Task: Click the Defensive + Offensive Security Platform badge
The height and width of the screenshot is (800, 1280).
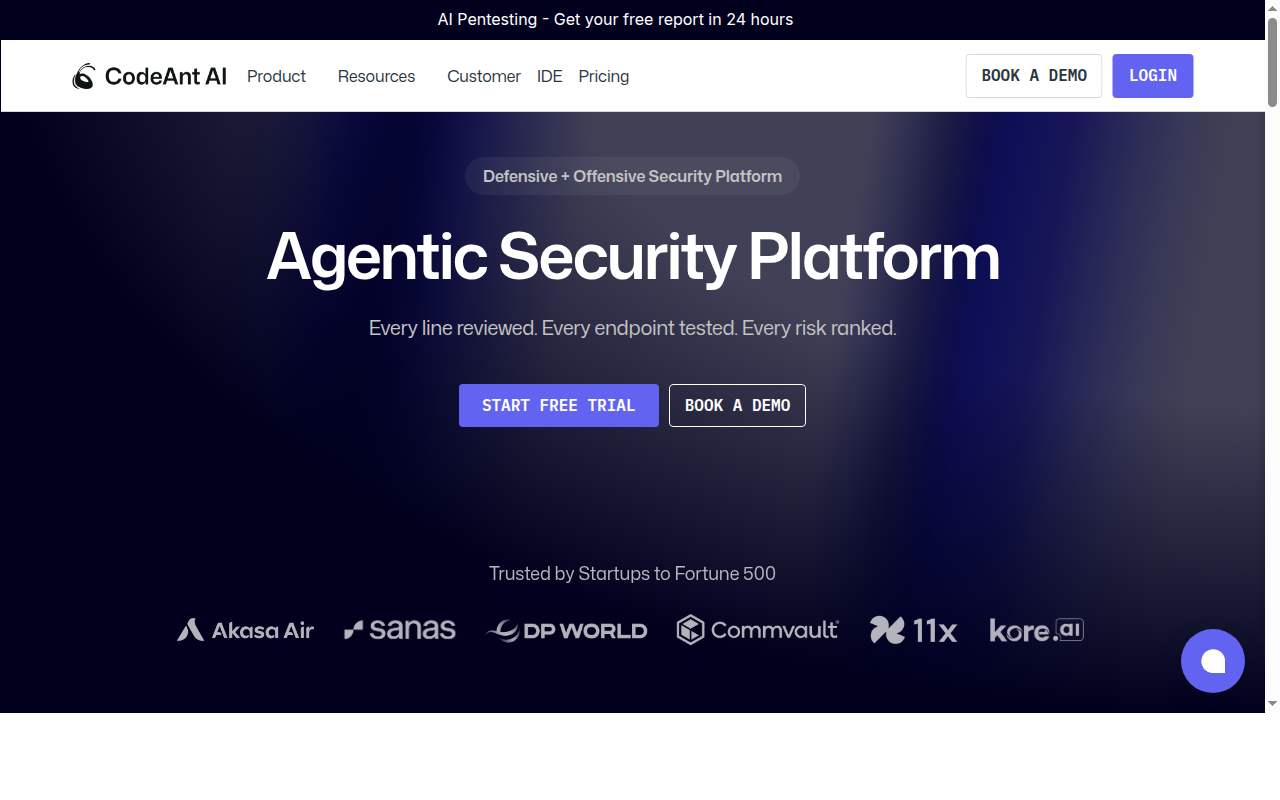Action: click(x=632, y=176)
